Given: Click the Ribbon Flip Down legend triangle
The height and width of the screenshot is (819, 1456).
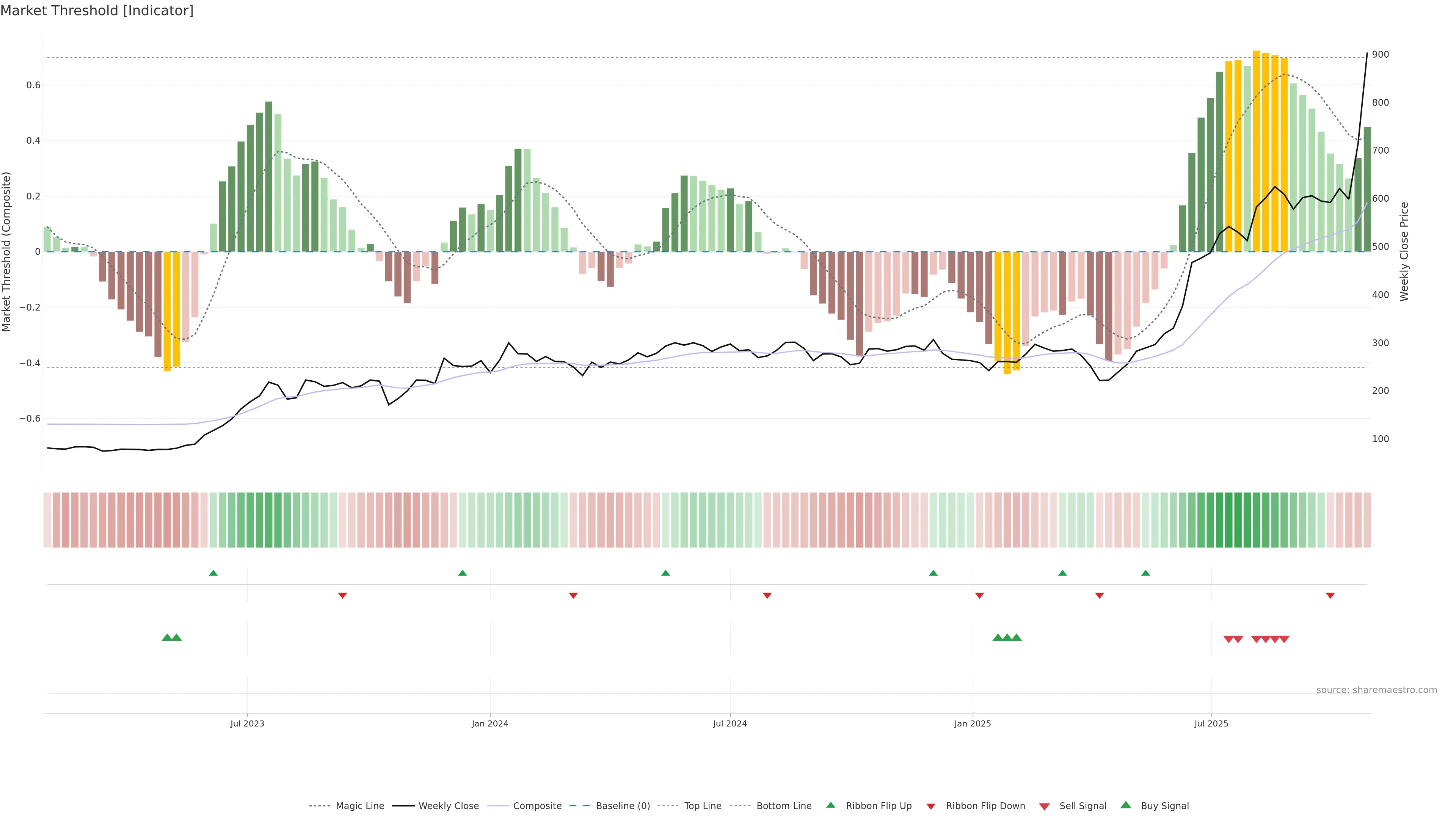Looking at the screenshot, I should click(x=931, y=806).
